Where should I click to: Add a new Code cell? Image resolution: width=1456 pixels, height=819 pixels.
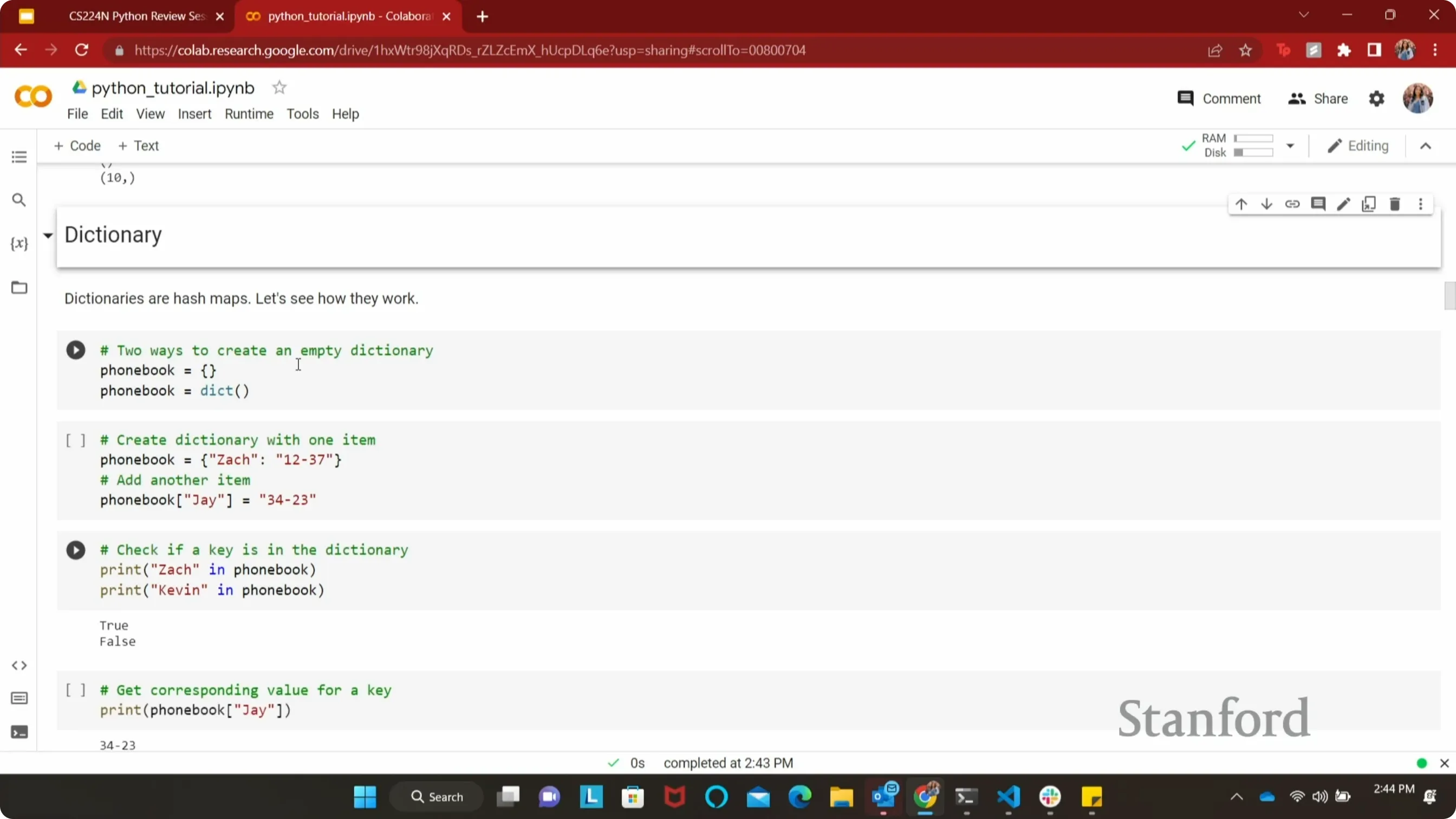click(x=77, y=146)
